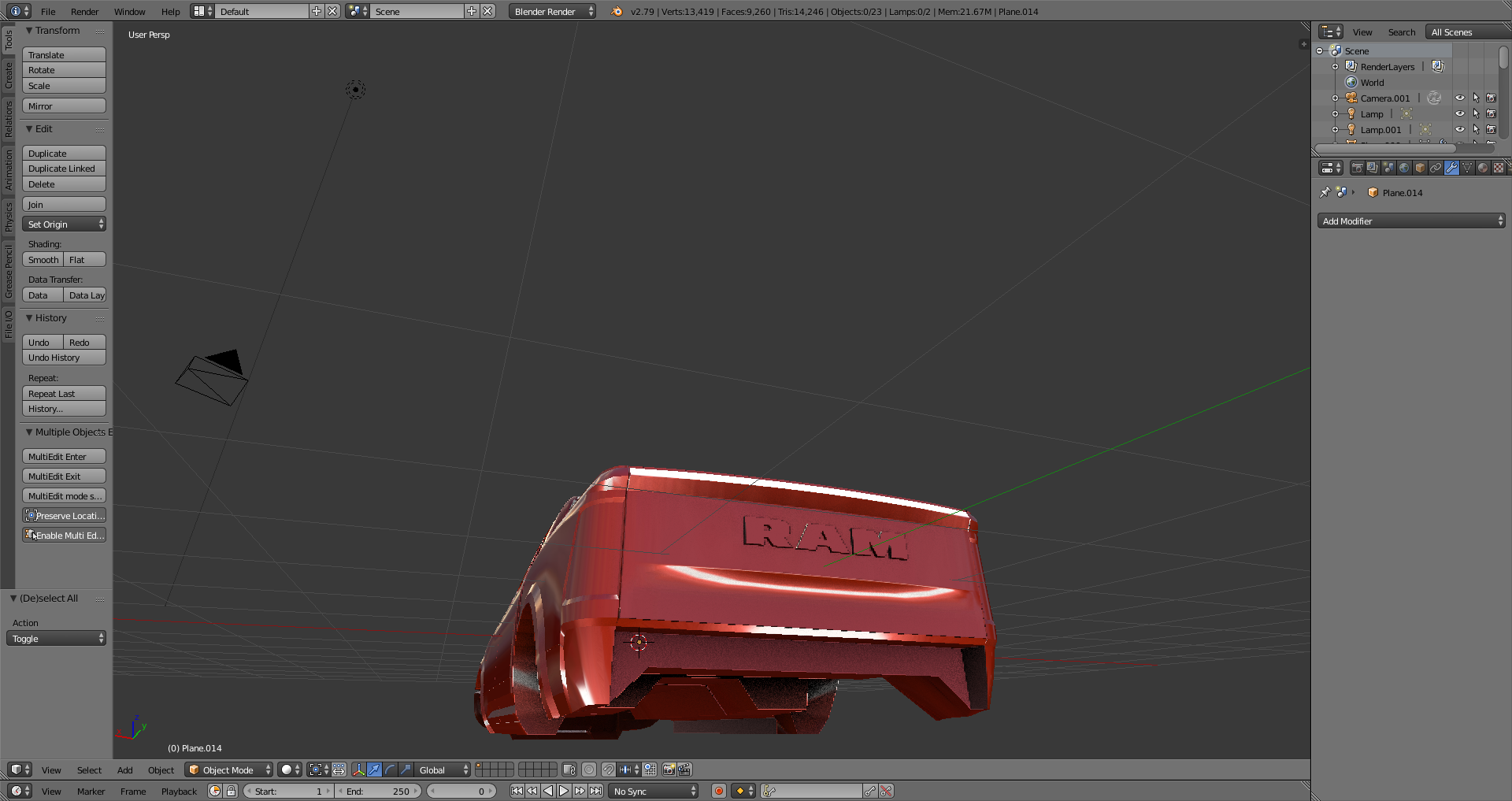Switch to the Physics tool shelf tab

coord(9,217)
